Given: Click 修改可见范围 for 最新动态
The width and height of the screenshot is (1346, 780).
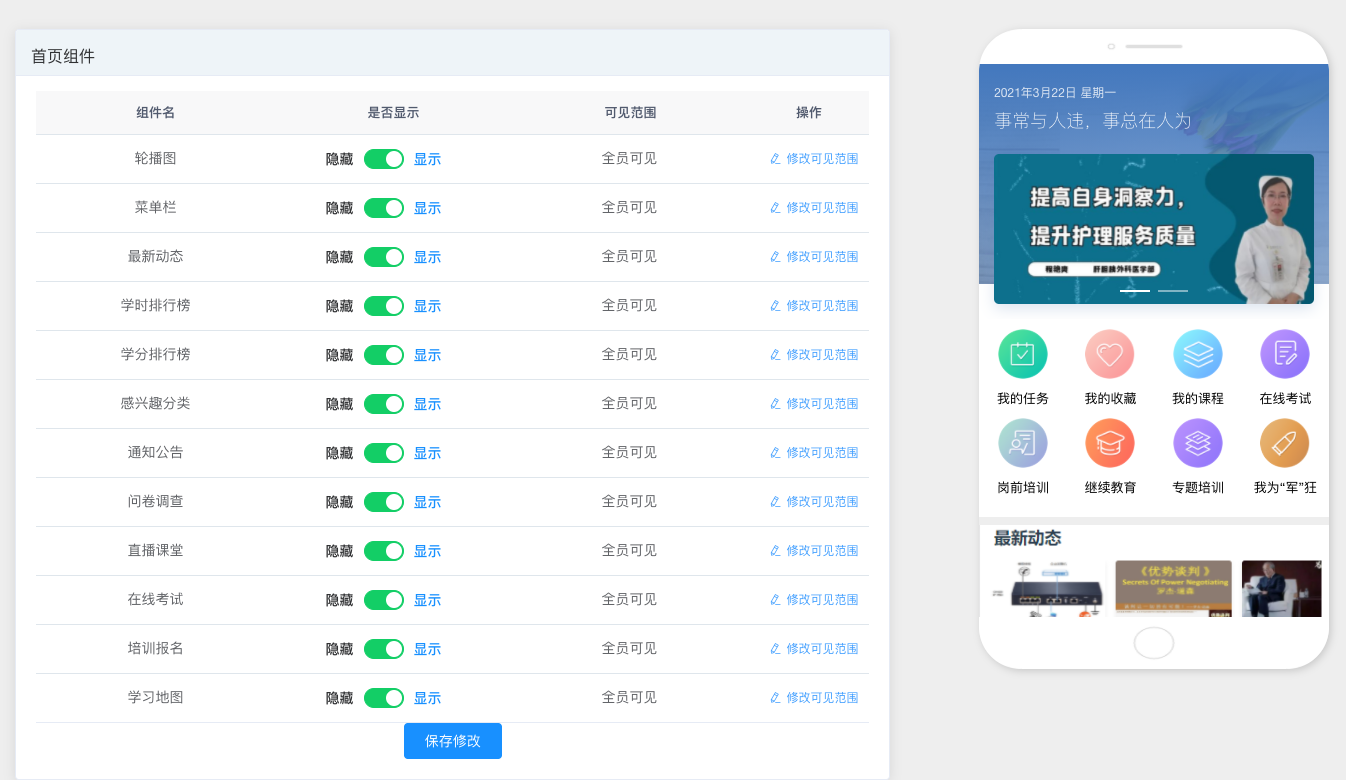Looking at the screenshot, I should [x=814, y=257].
